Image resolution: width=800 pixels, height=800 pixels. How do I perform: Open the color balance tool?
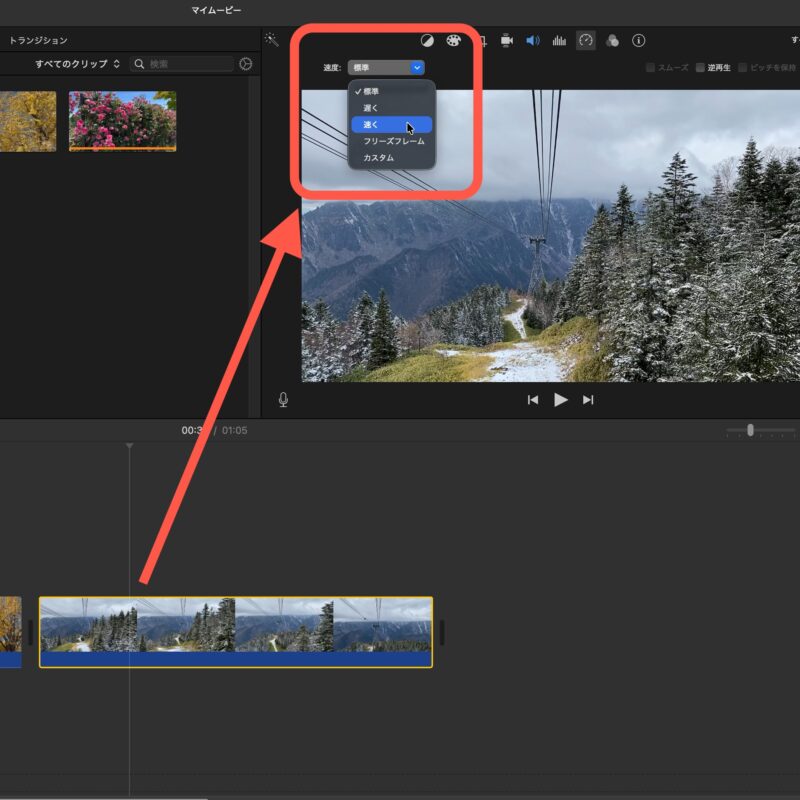point(427,41)
